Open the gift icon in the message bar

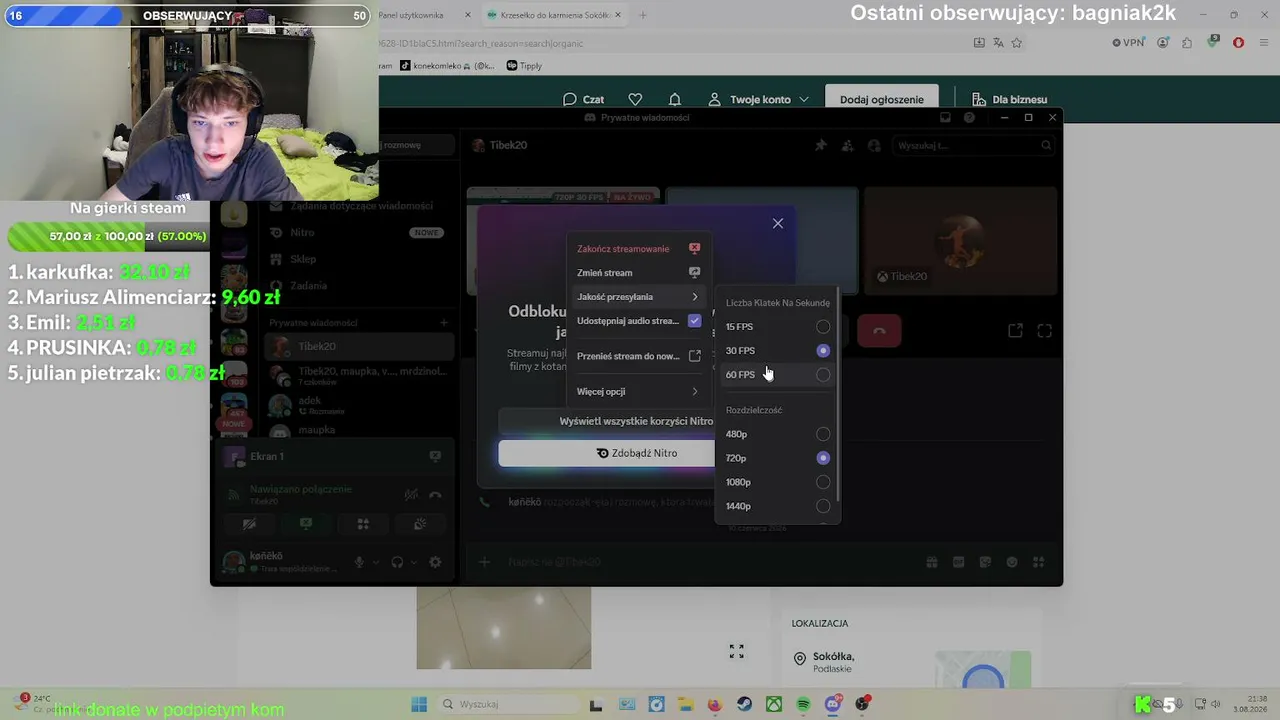pos(931,562)
